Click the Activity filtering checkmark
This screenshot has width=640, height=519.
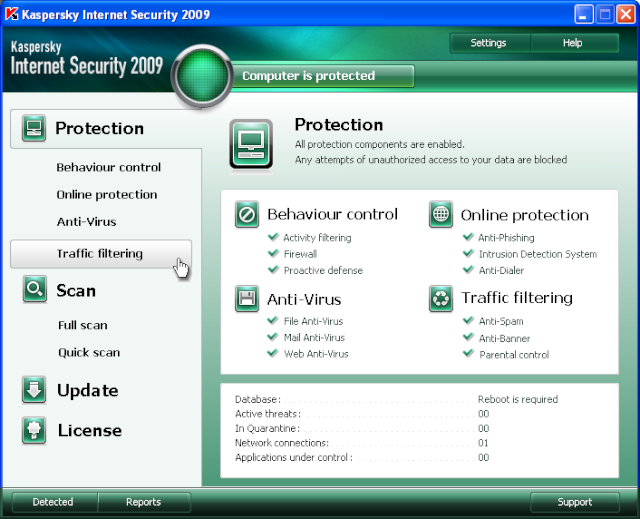click(x=273, y=237)
